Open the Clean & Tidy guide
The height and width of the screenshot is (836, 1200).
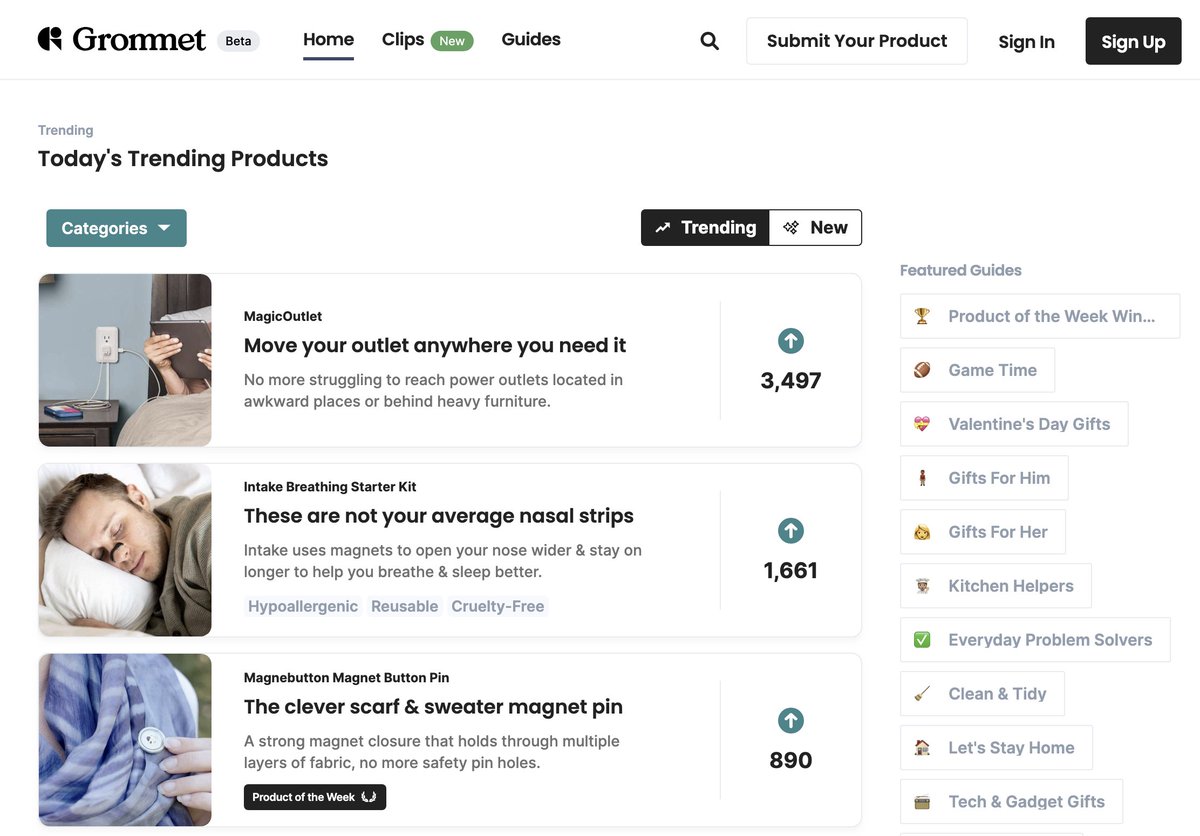[x=982, y=694]
